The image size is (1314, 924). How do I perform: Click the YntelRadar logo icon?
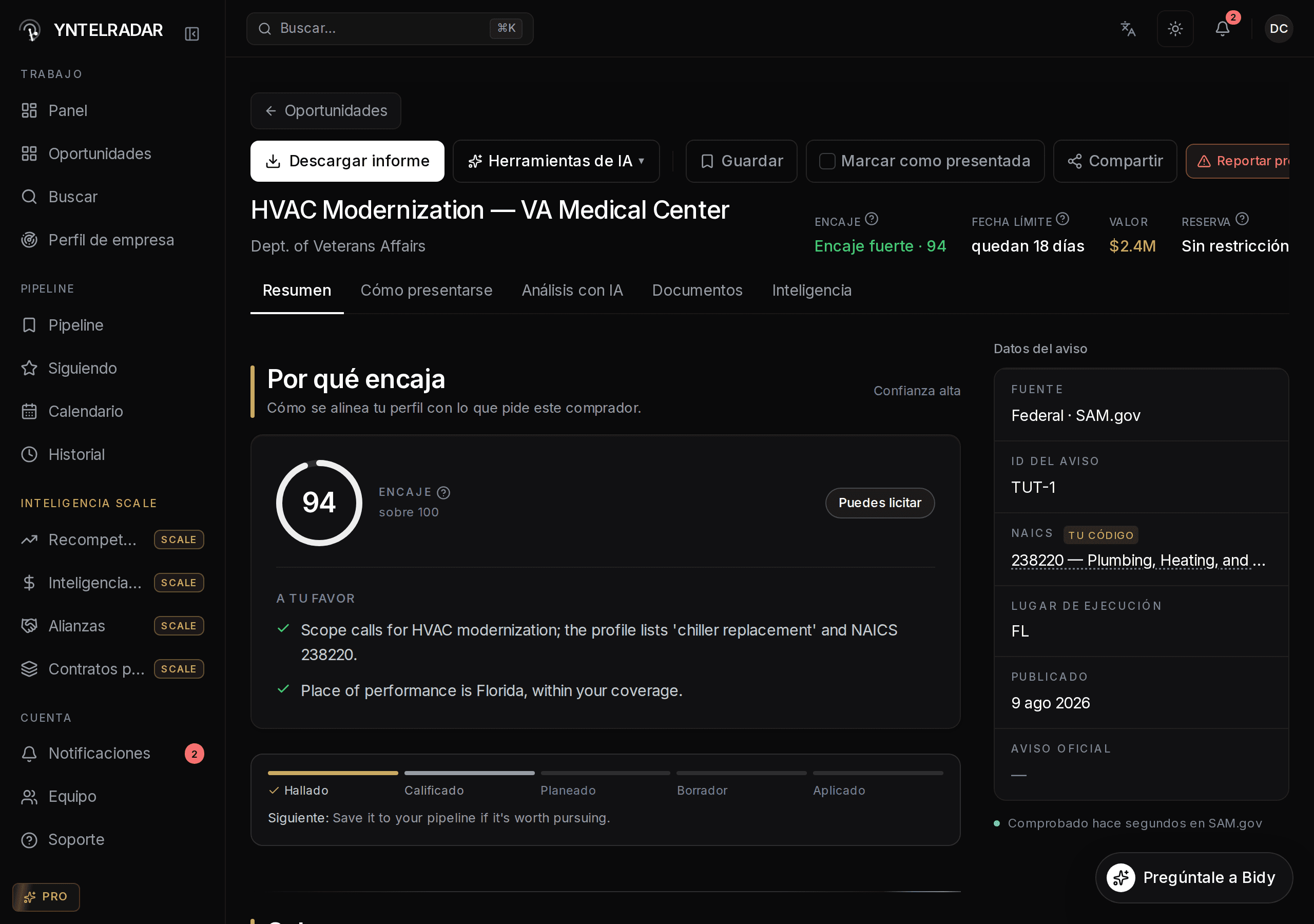point(30,29)
